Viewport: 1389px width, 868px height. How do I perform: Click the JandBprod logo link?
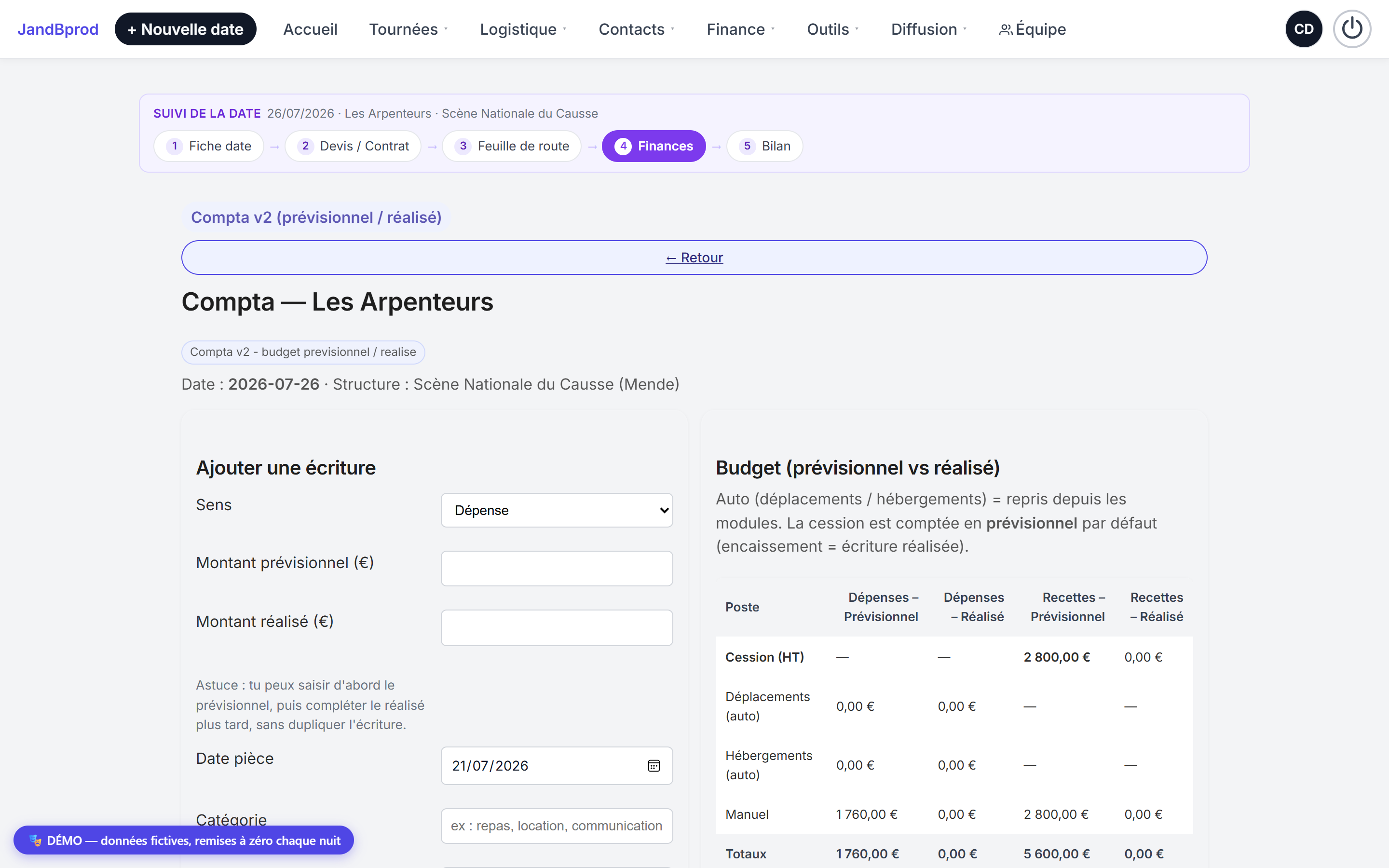pyautogui.click(x=58, y=29)
